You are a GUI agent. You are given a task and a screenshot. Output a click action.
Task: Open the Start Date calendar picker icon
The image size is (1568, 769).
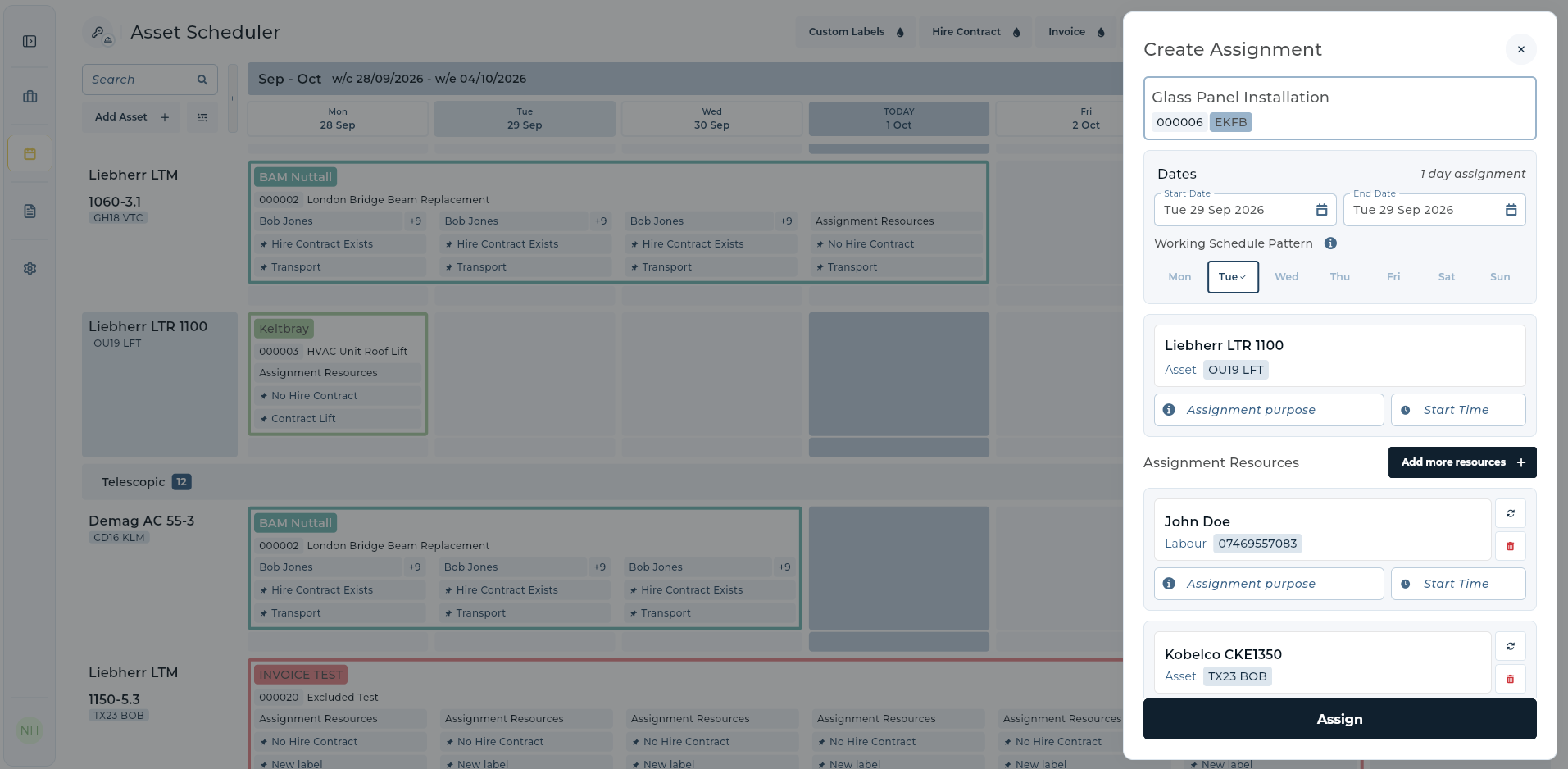click(1321, 210)
